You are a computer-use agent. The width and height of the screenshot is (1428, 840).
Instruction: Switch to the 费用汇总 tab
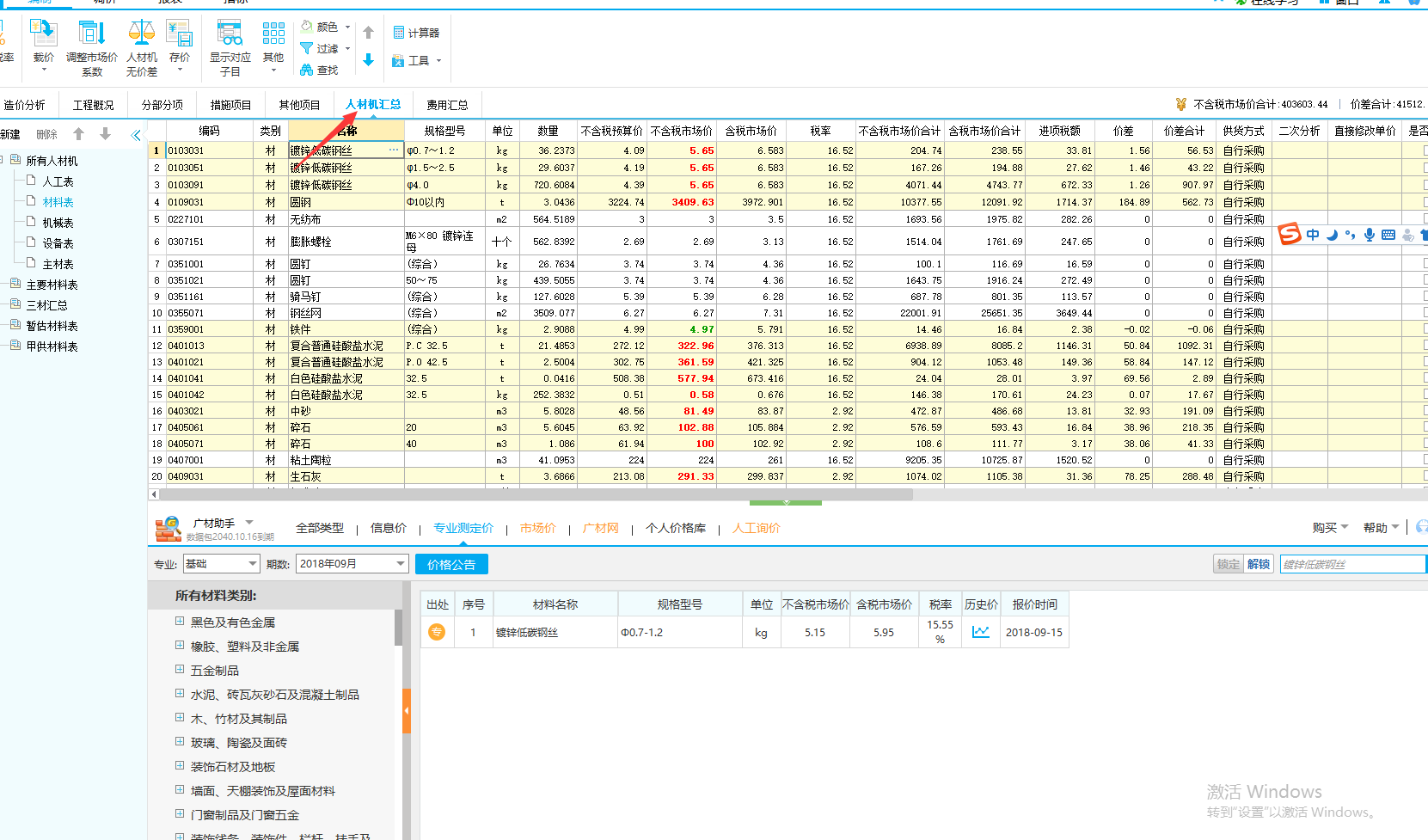point(447,105)
